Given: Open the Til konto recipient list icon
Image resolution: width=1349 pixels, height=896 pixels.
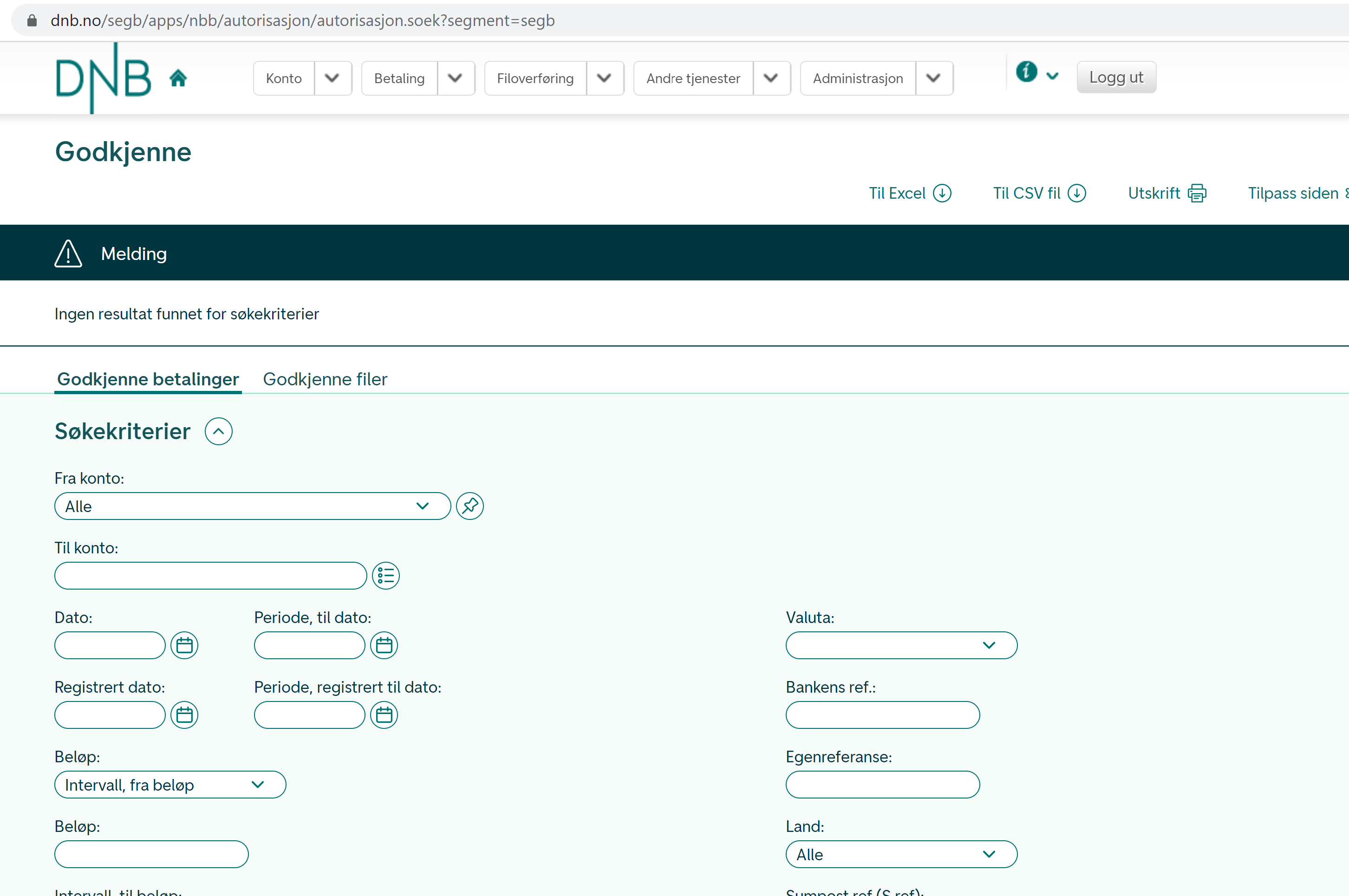Looking at the screenshot, I should (x=386, y=575).
